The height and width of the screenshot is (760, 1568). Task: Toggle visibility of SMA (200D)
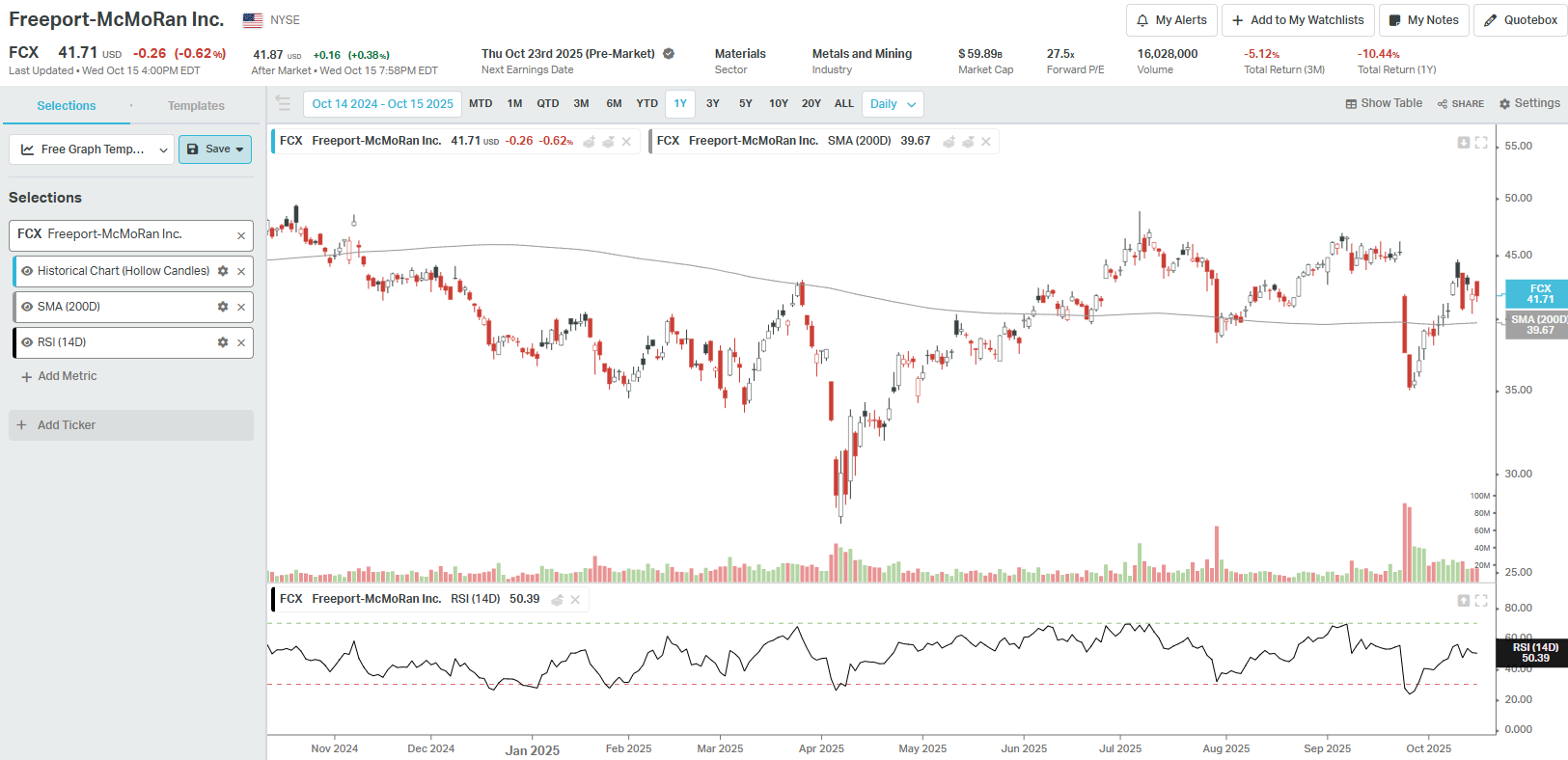[x=27, y=307]
